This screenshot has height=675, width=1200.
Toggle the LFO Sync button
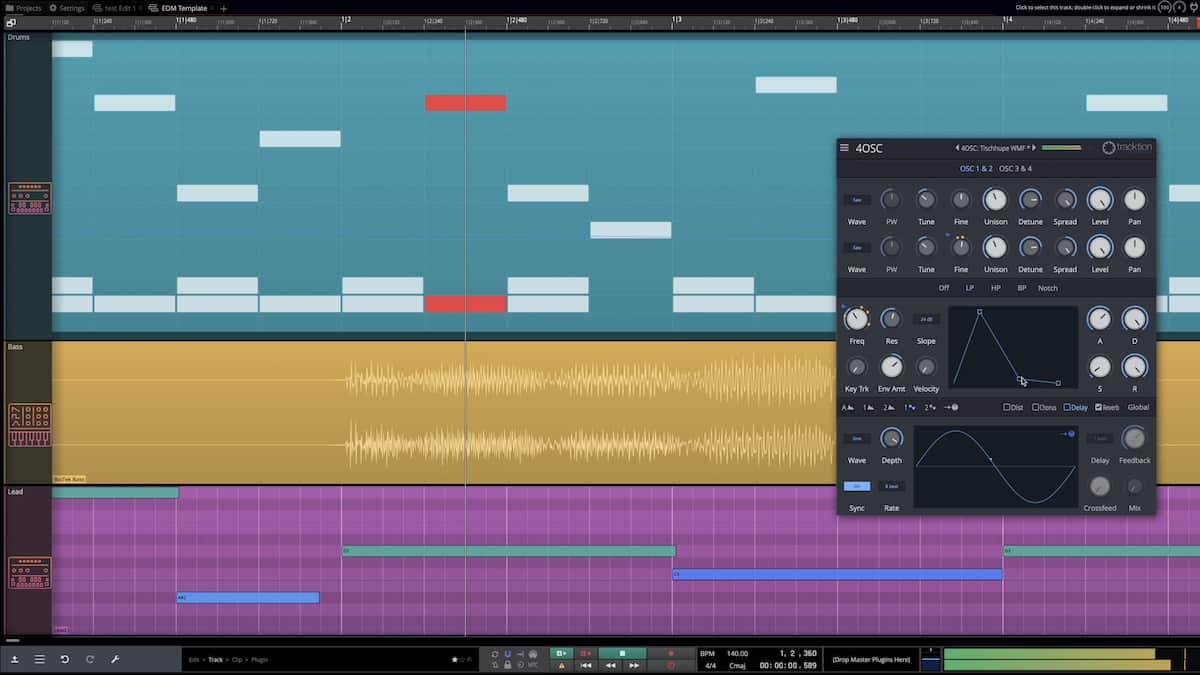click(857, 486)
